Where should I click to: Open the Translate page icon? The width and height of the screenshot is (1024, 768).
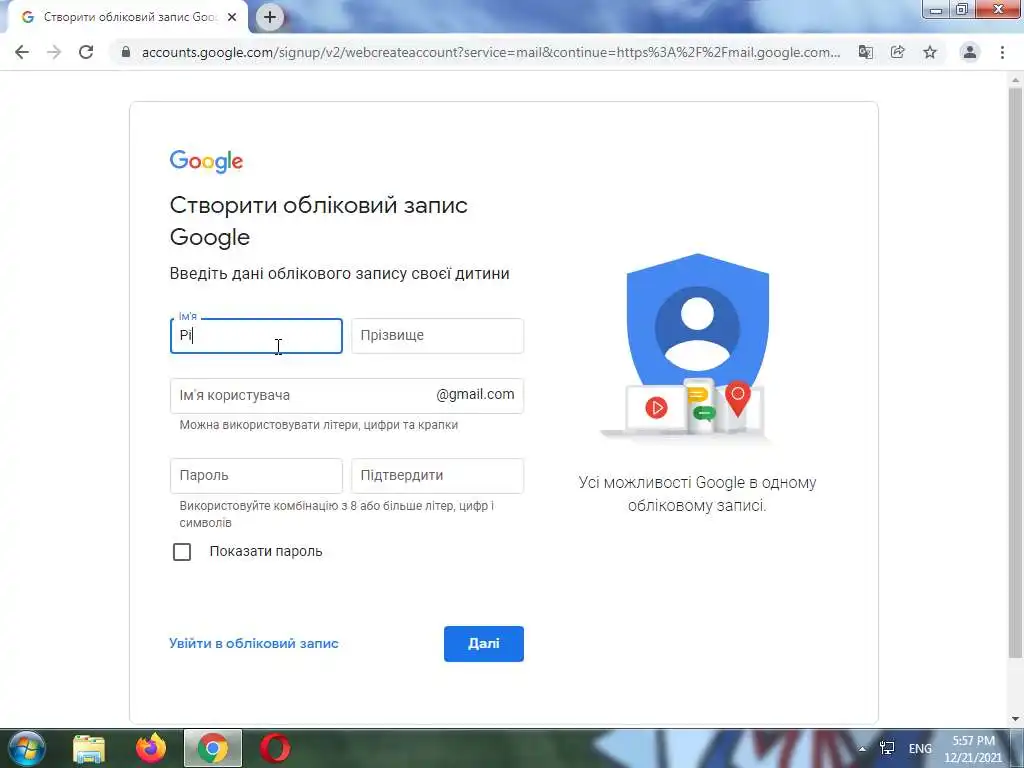[866, 52]
